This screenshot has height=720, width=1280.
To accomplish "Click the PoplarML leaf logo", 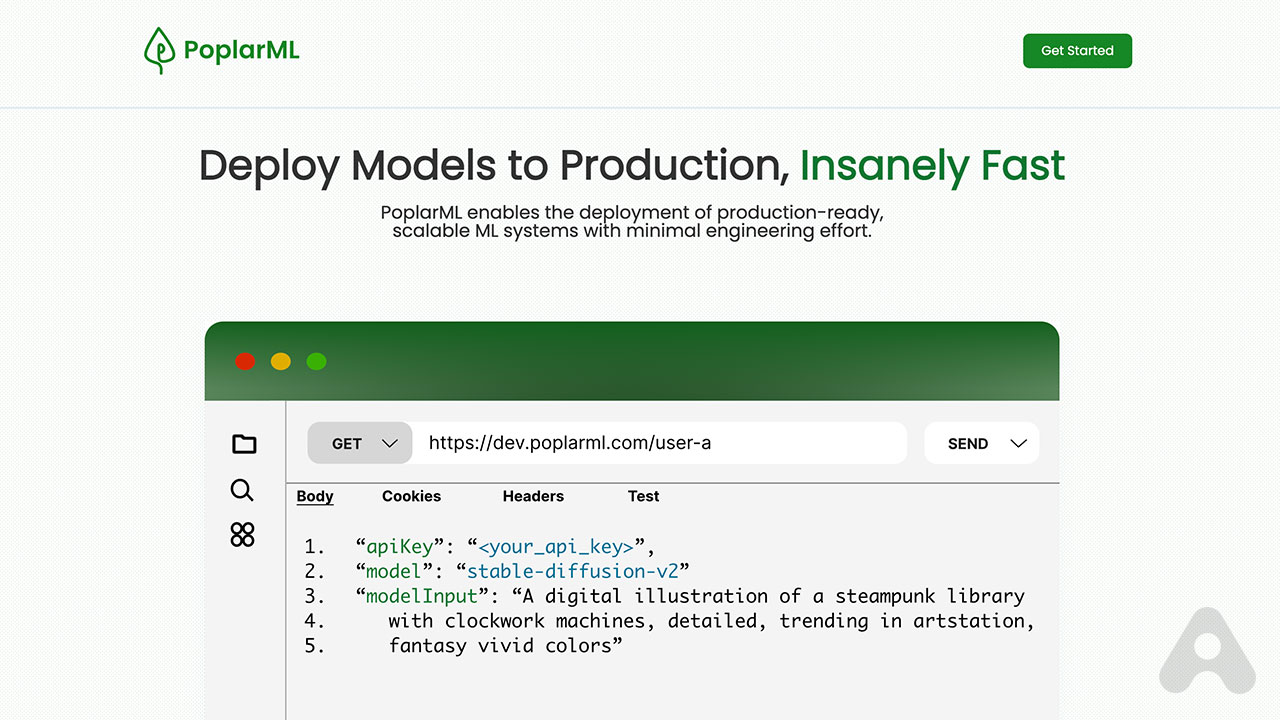I will pos(158,49).
